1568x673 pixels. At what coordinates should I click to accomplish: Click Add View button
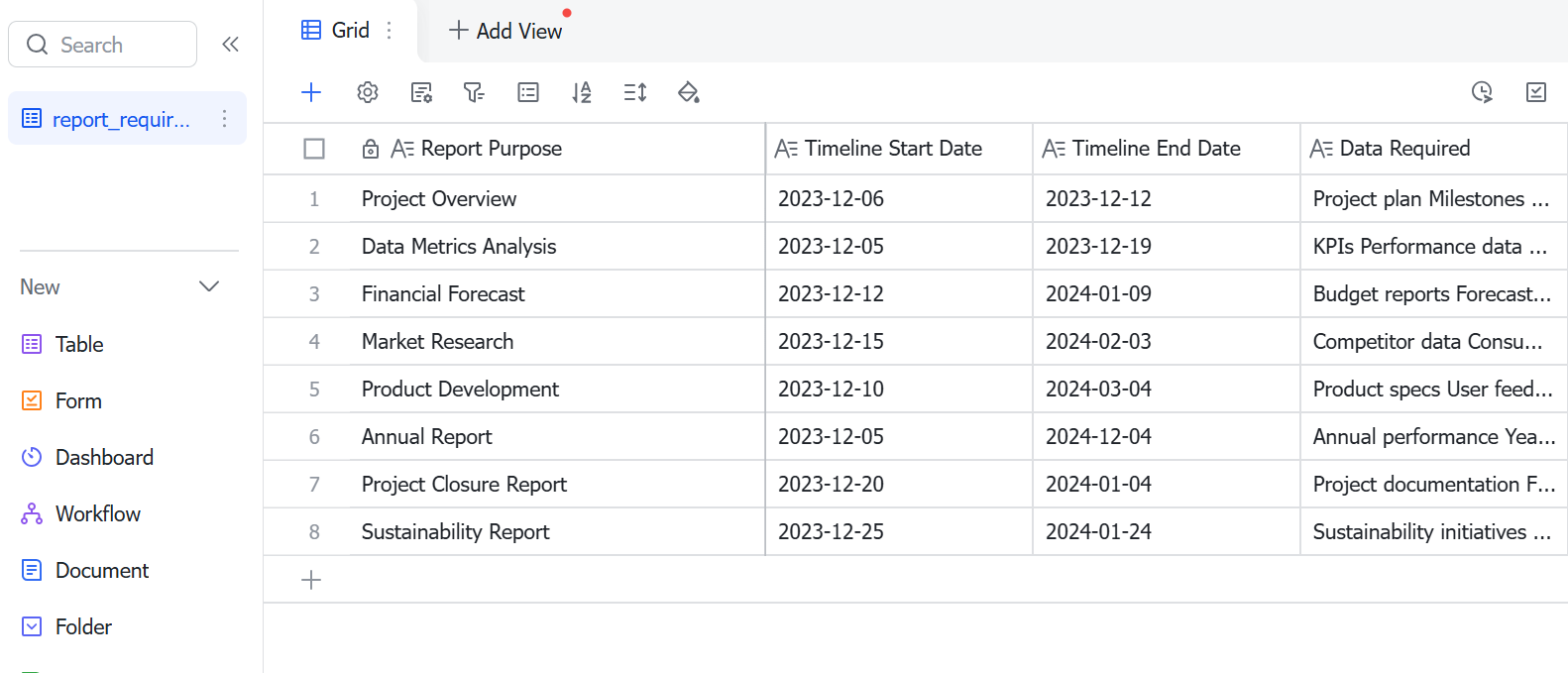[x=505, y=31]
